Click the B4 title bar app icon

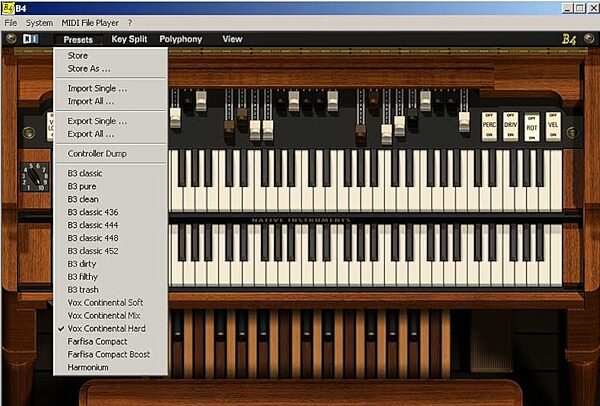(8, 7)
